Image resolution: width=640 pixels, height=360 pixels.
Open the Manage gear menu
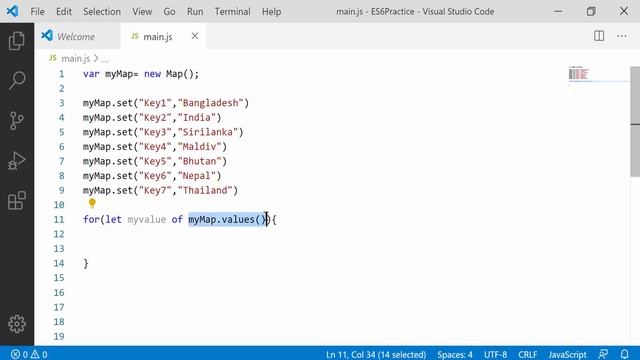click(17, 324)
